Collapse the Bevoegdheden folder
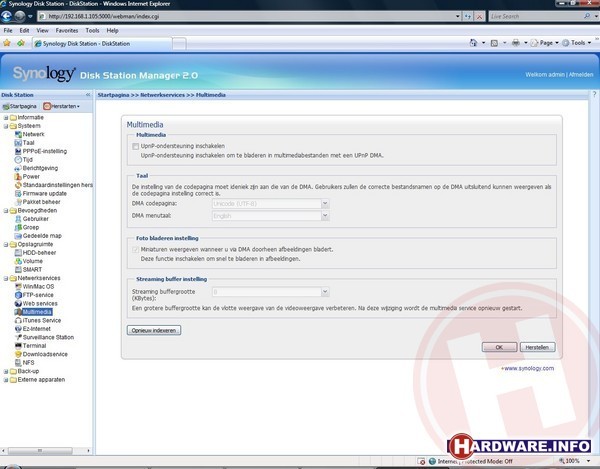The height and width of the screenshot is (469, 600). coord(6,210)
